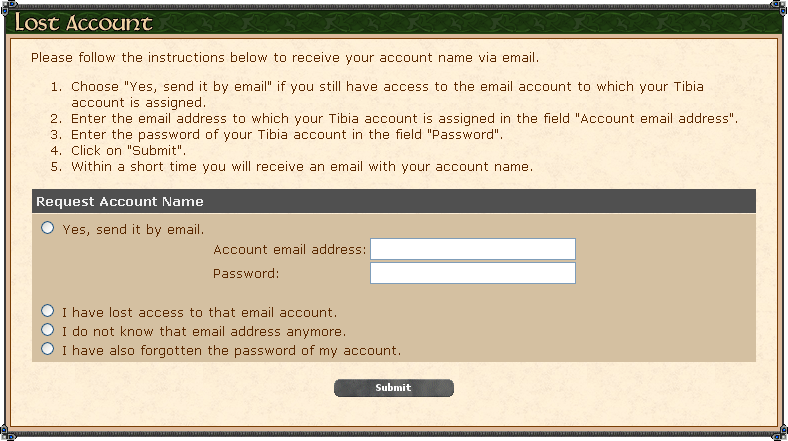Click the 'Account email address:' field label
The height and width of the screenshot is (441, 788).
tap(289, 250)
